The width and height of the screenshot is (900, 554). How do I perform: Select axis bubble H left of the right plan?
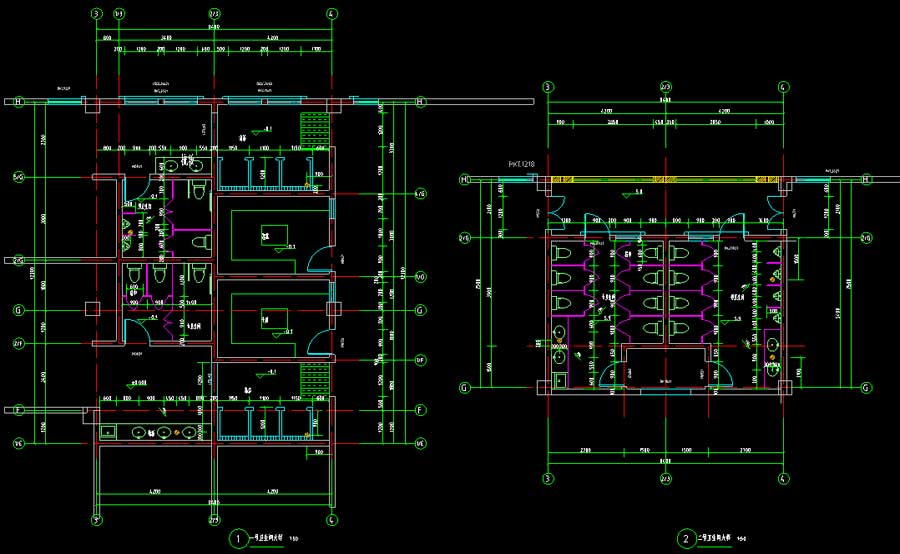point(464,180)
